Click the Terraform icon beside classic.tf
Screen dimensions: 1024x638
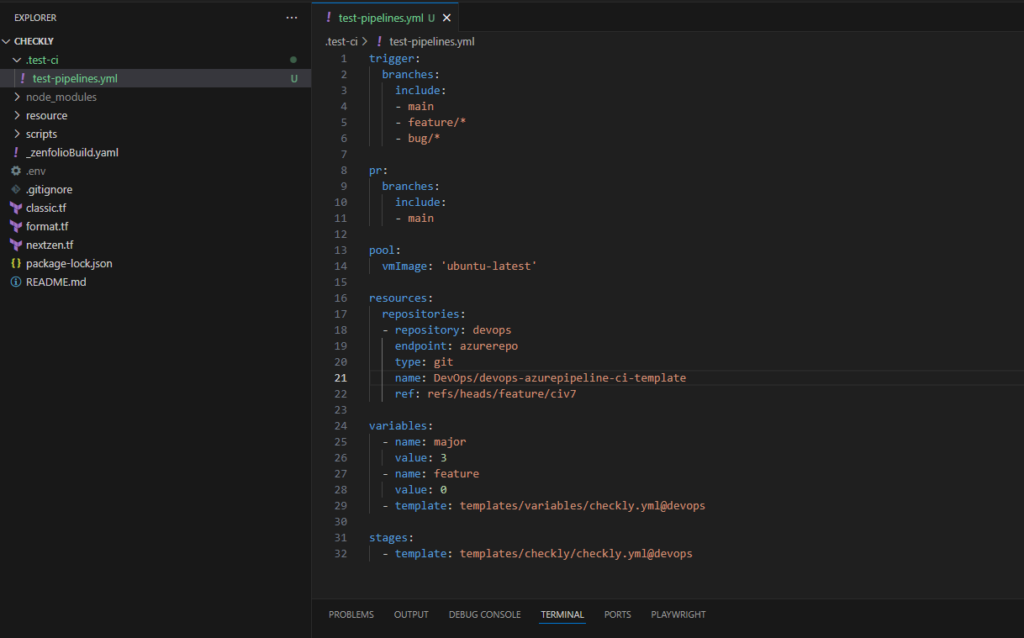coord(16,208)
